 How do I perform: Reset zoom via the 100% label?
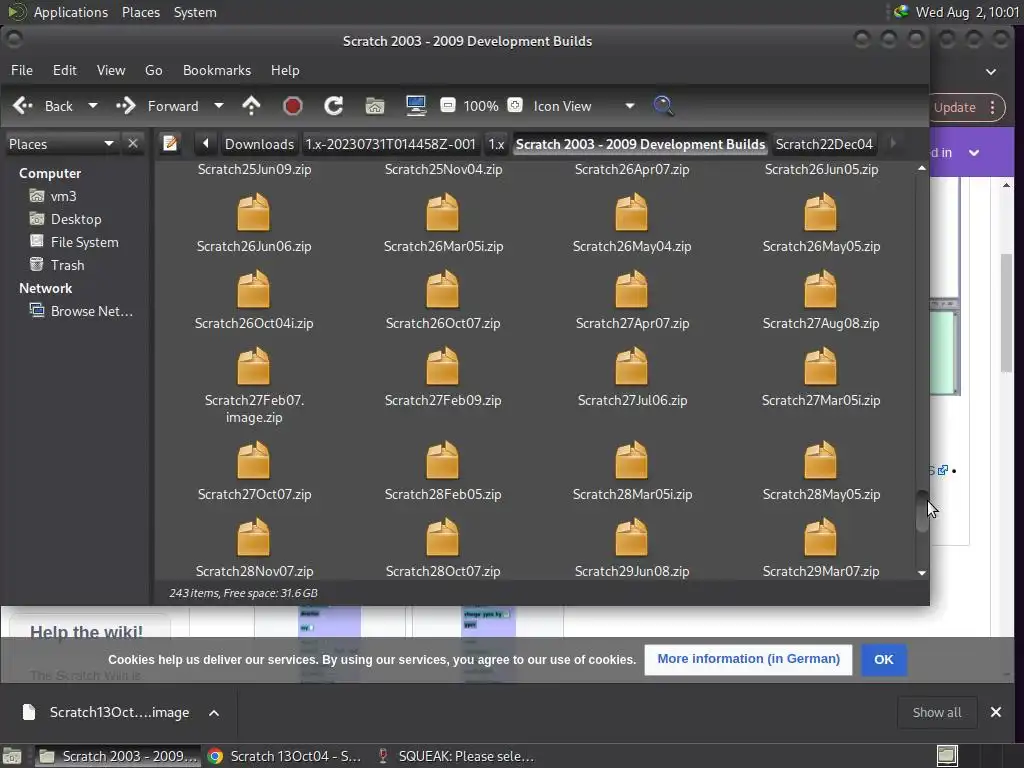click(x=481, y=106)
